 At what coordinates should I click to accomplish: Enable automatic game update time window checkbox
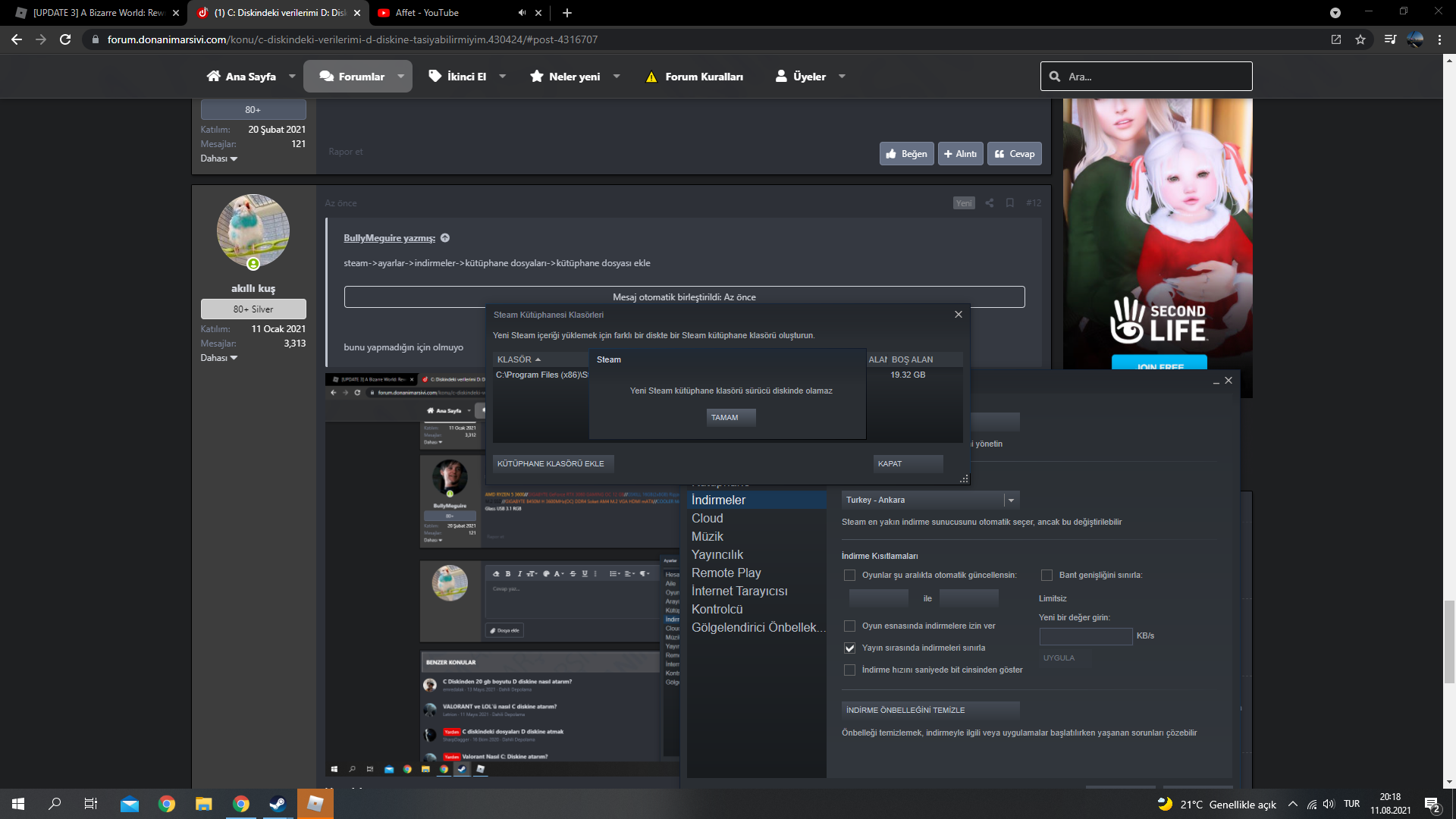[x=849, y=576]
